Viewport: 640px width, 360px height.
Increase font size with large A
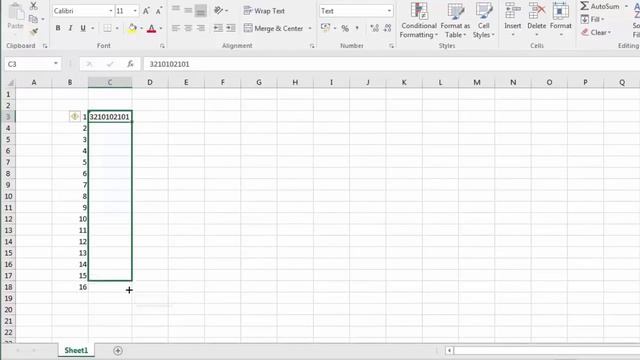click(x=146, y=11)
